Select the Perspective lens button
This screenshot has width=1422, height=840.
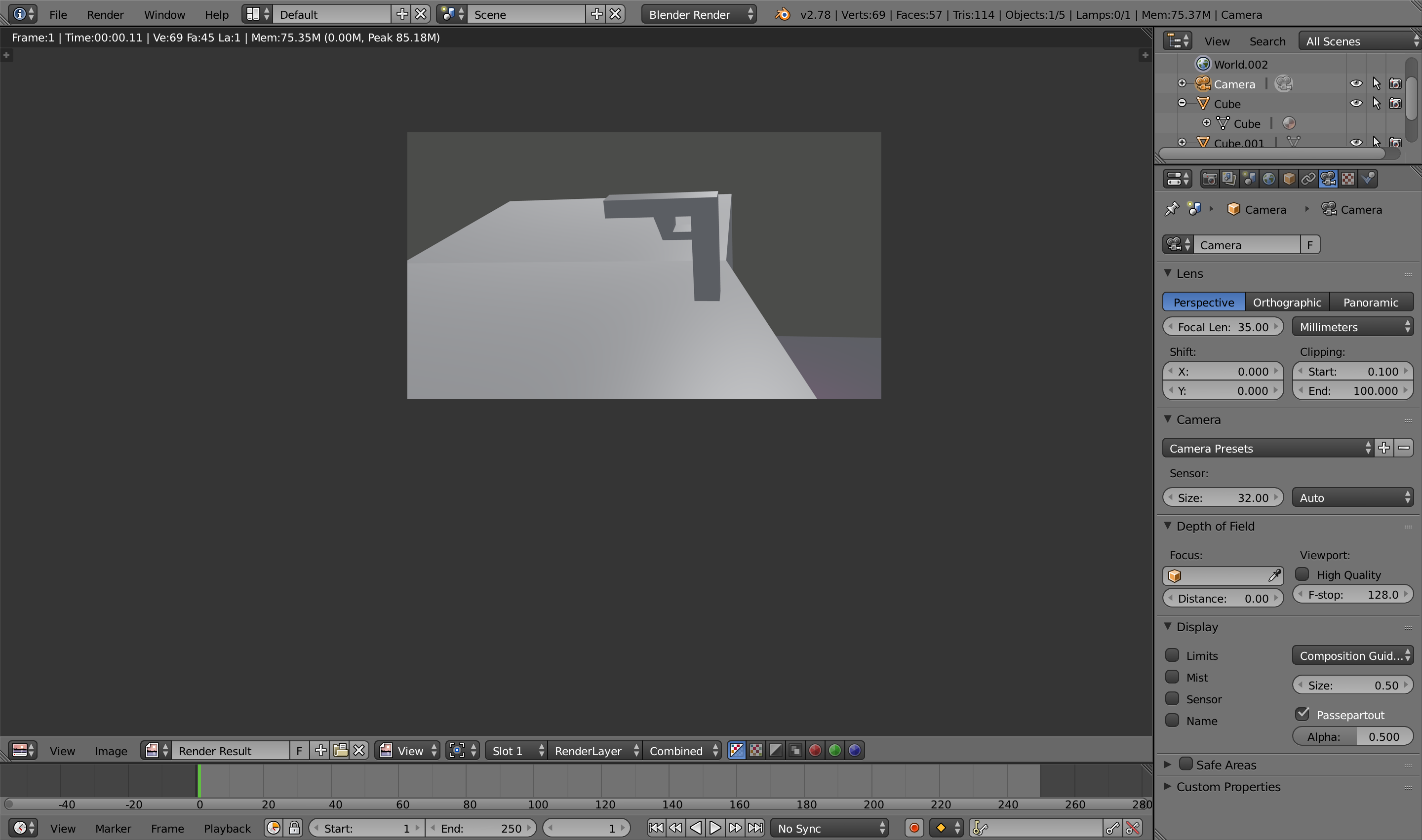point(1203,302)
